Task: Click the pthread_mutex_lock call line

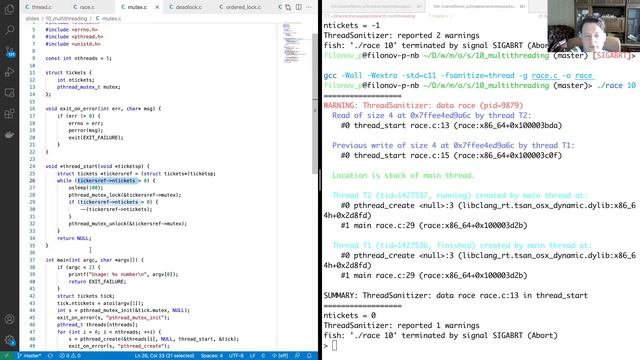Action: click(x=124, y=195)
